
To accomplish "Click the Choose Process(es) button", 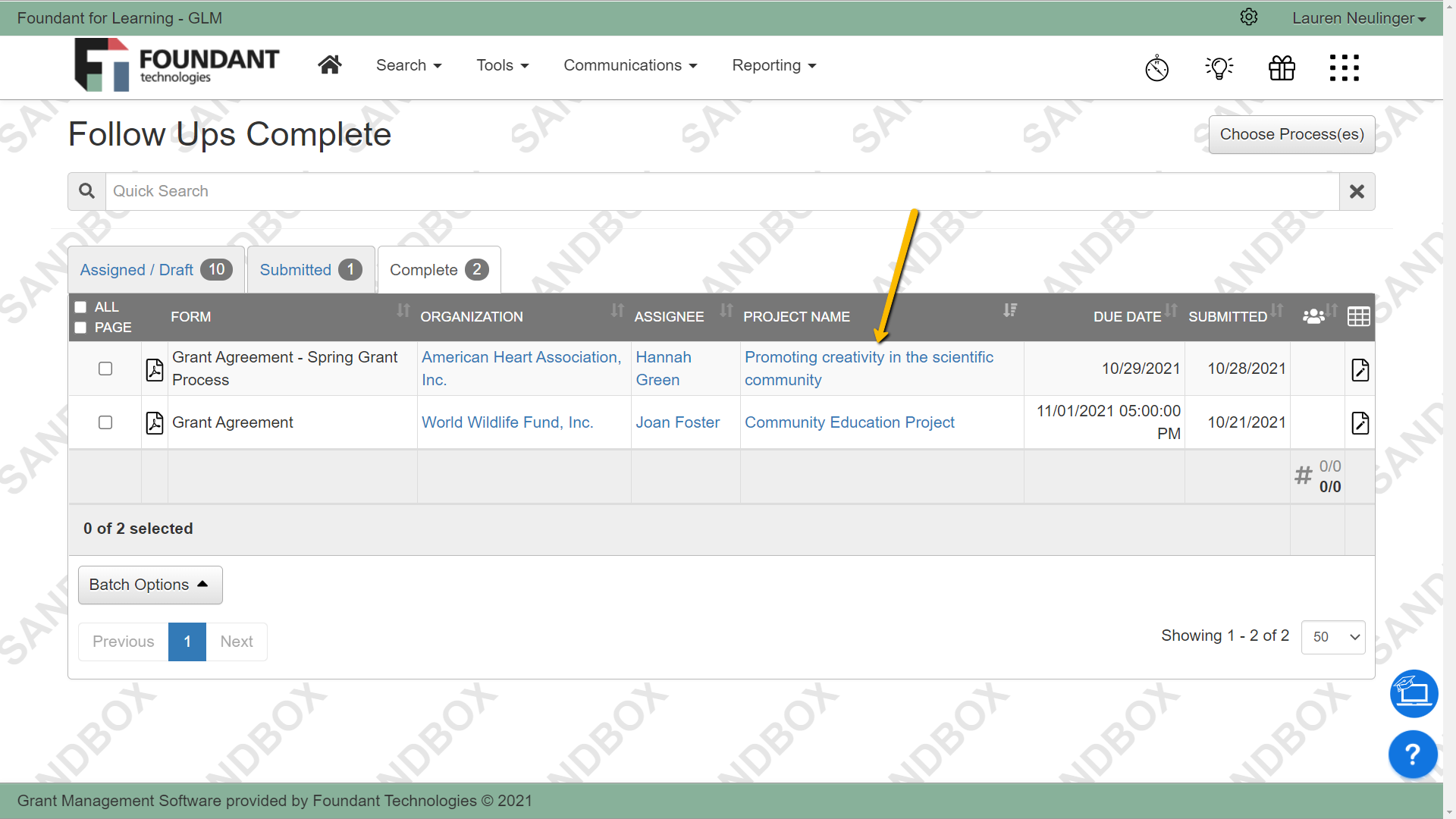I will click(1291, 134).
